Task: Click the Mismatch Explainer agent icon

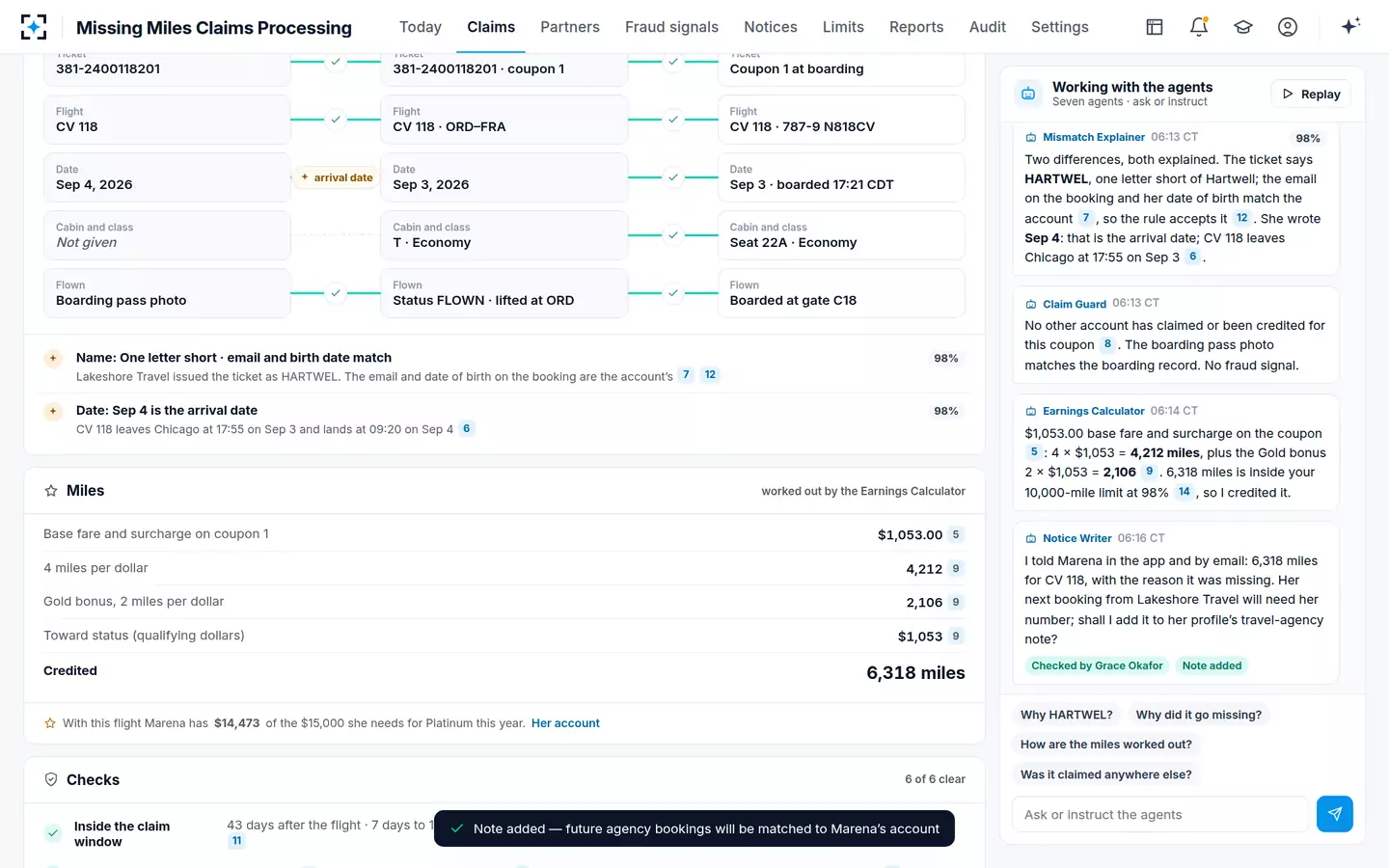Action: tap(1030, 138)
